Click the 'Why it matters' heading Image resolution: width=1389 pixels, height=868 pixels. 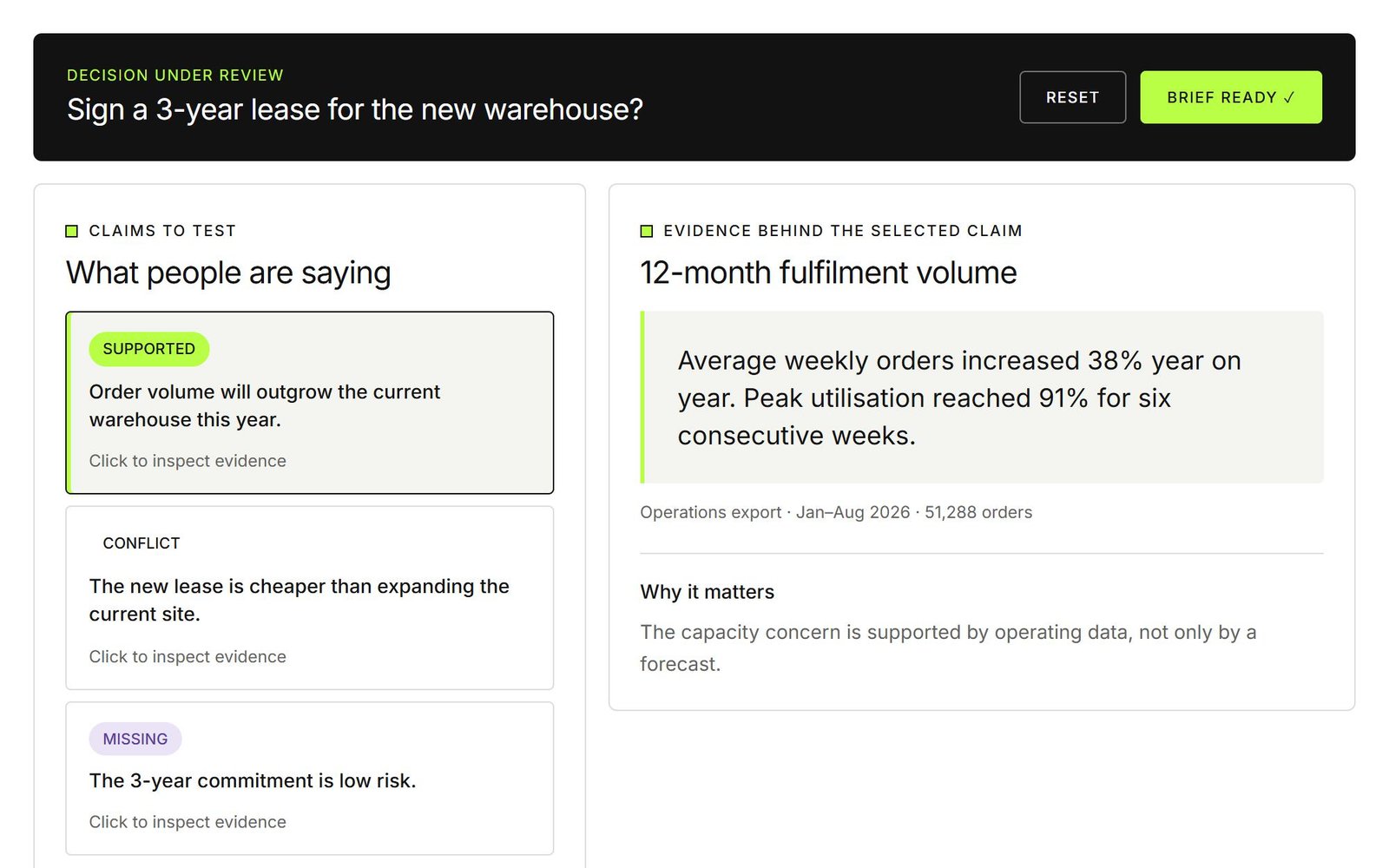click(708, 592)
